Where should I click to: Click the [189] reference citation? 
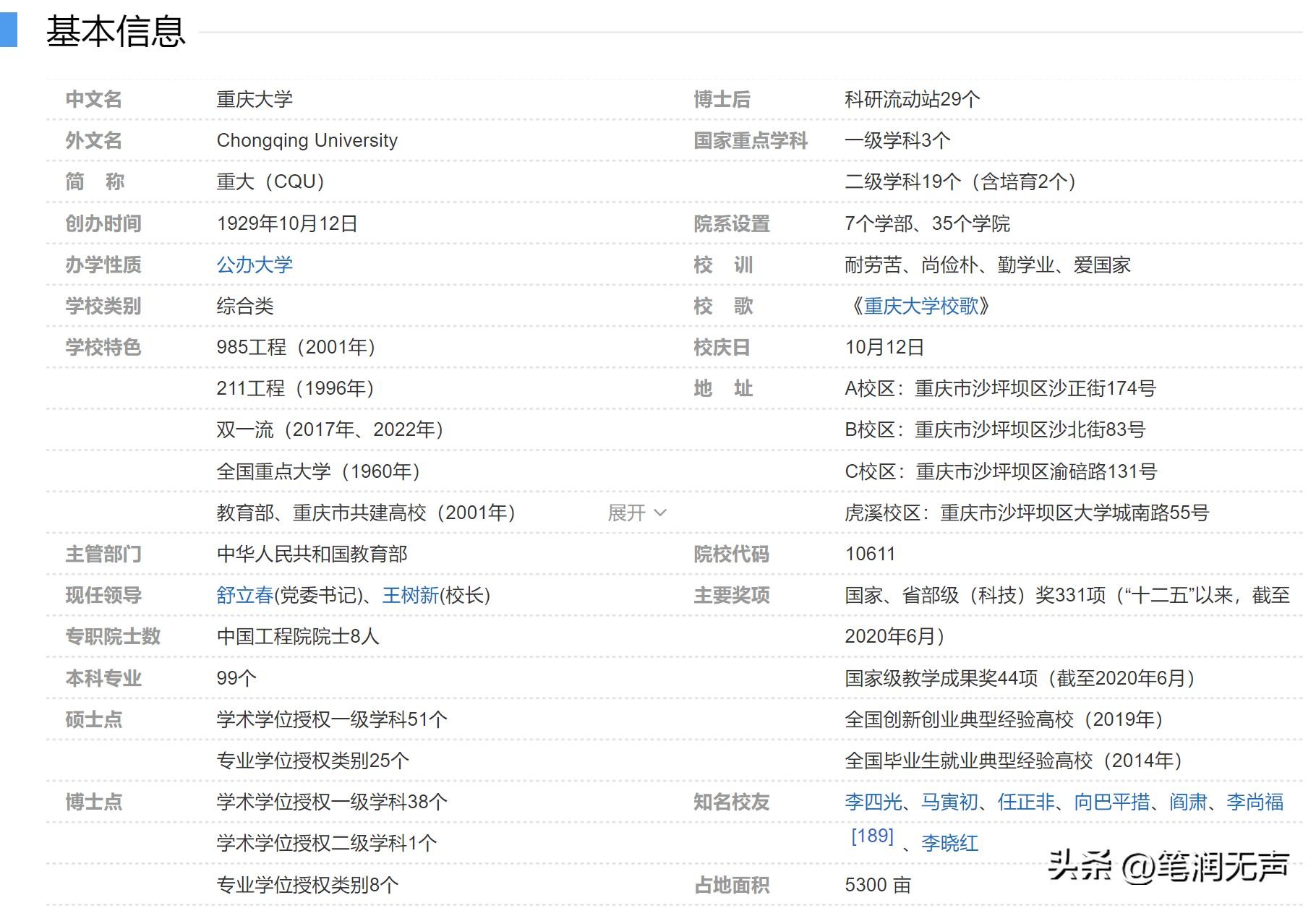872,836
